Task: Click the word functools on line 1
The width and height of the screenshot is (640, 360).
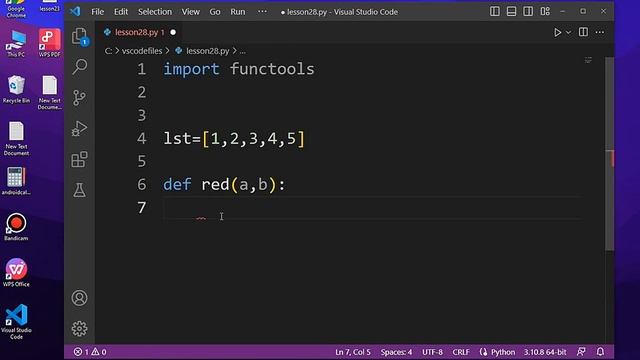Action: tap(272, 69)
